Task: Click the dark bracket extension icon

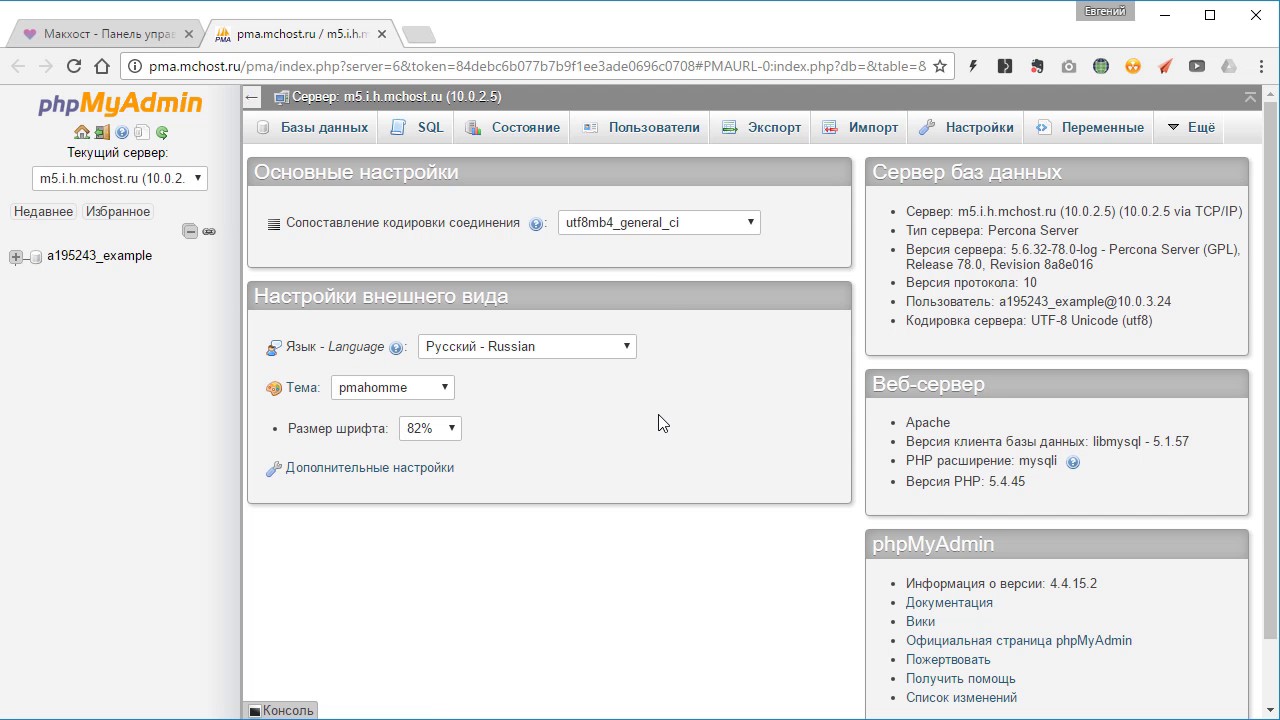Action: point(1005,66)
